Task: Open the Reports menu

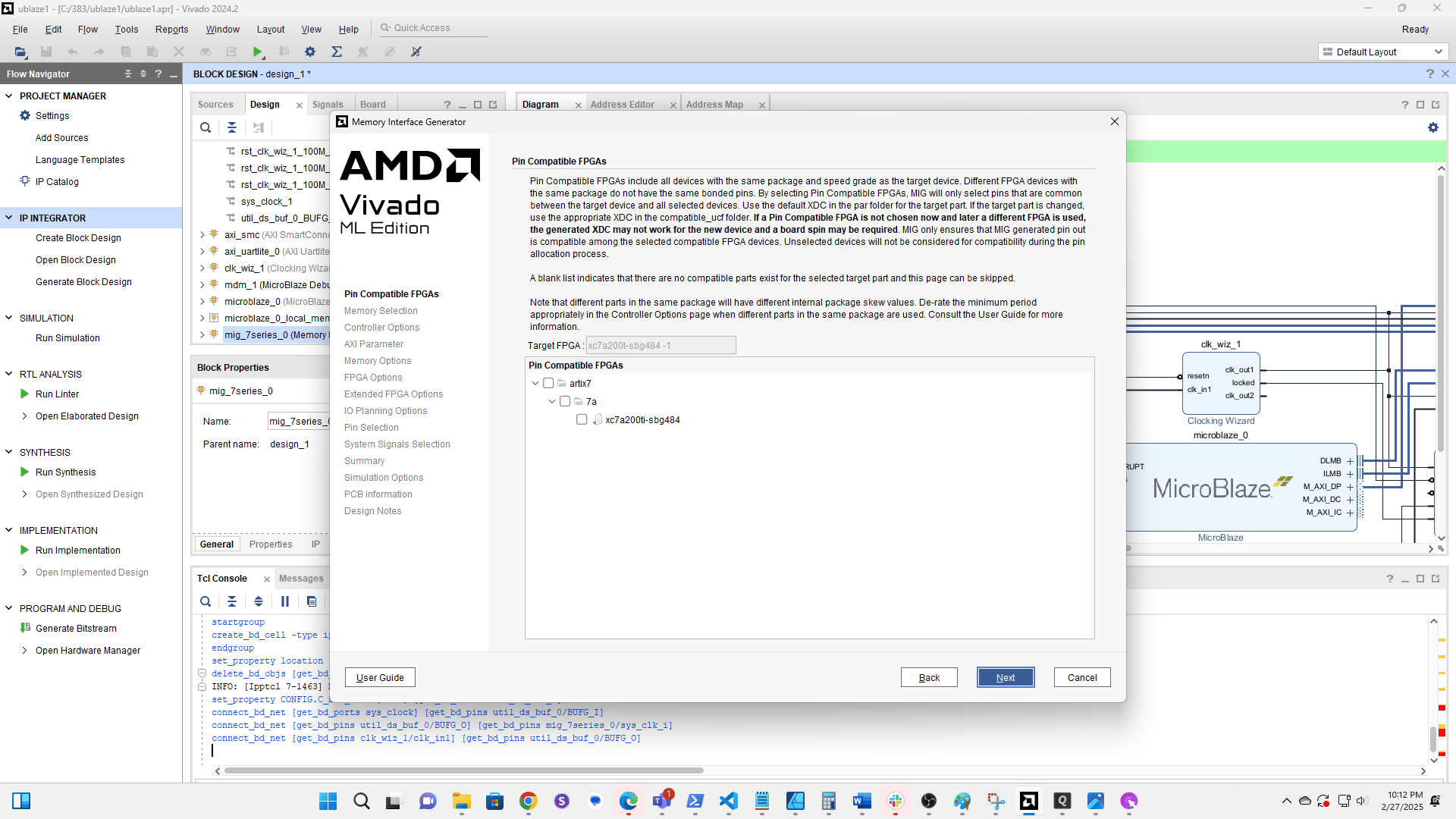Action: tap(171, 29)
